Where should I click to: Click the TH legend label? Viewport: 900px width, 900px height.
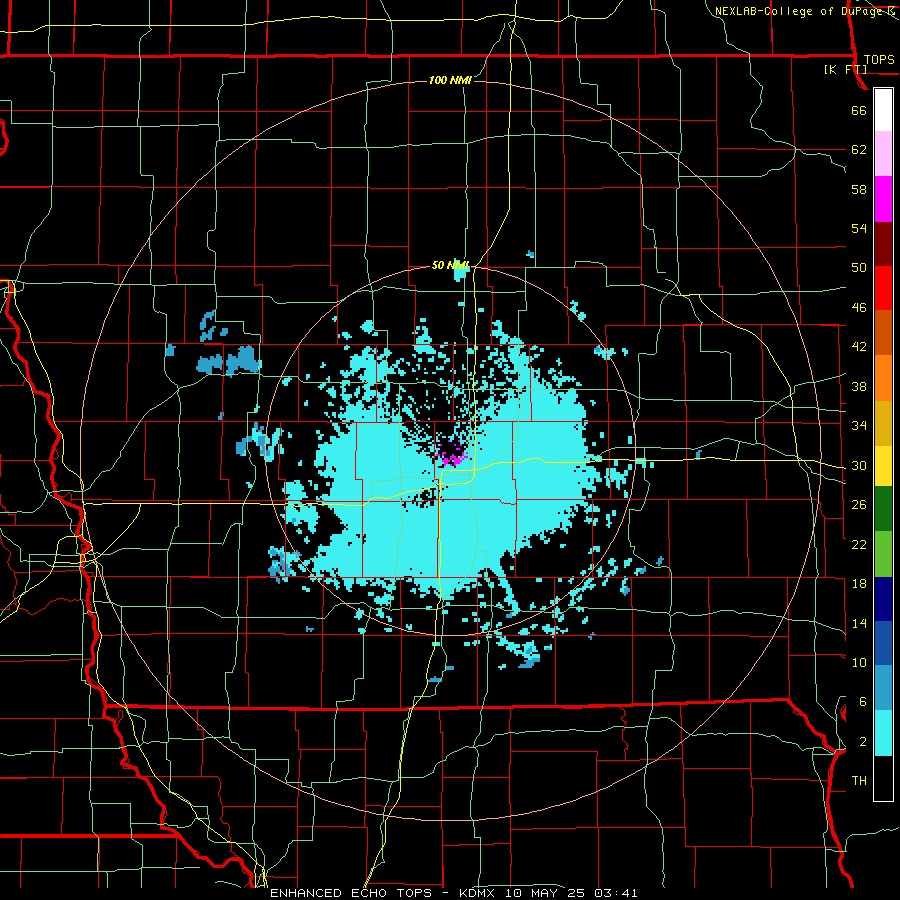point(859,781)
